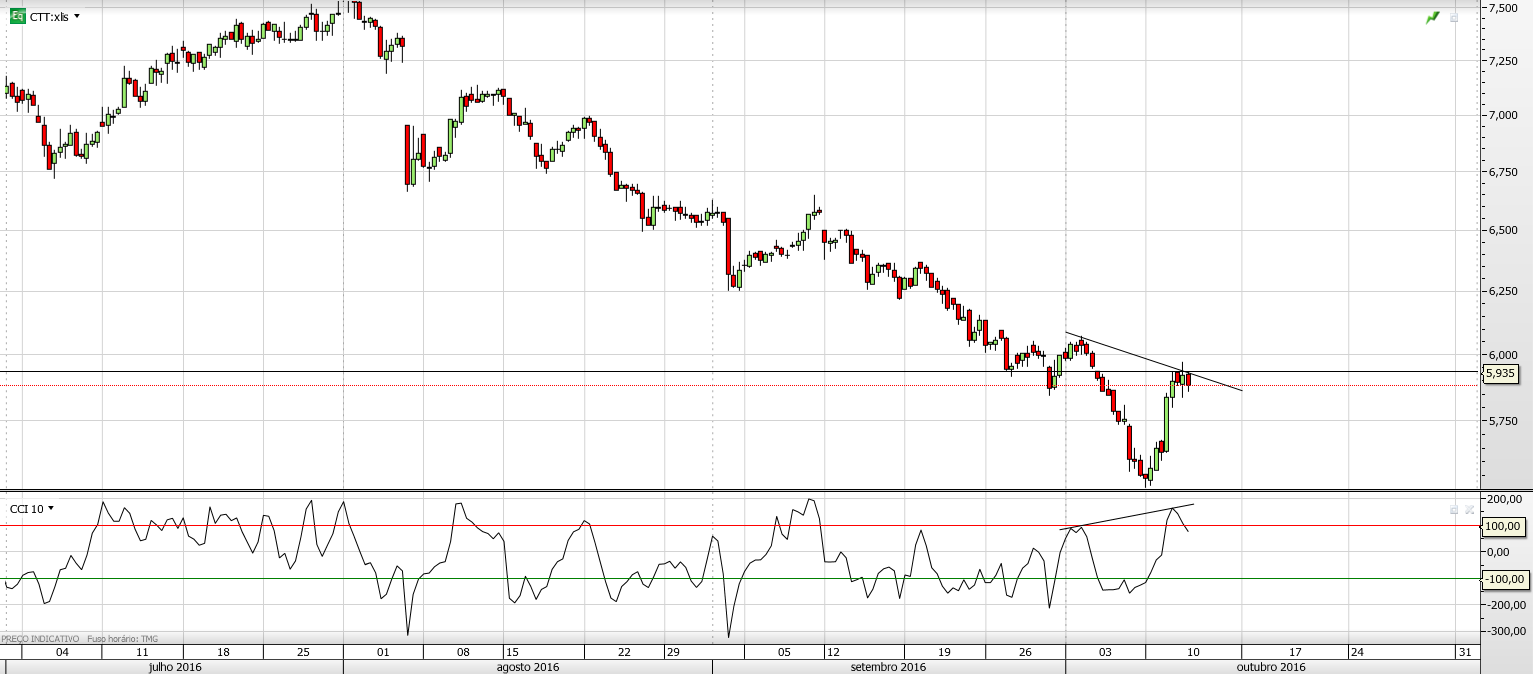Select the 100,00 CCI level label
The width and height of the screenshot is (1533, 674).
click(x=1501, y=526)
